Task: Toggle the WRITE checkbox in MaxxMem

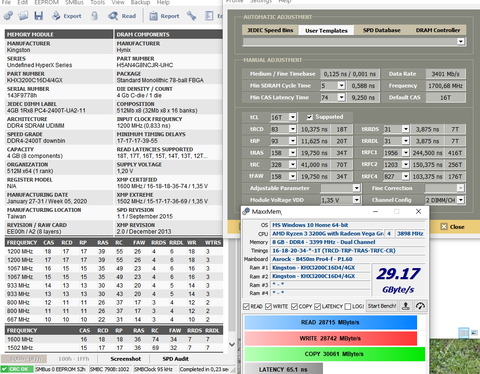Action: [268, 306]
